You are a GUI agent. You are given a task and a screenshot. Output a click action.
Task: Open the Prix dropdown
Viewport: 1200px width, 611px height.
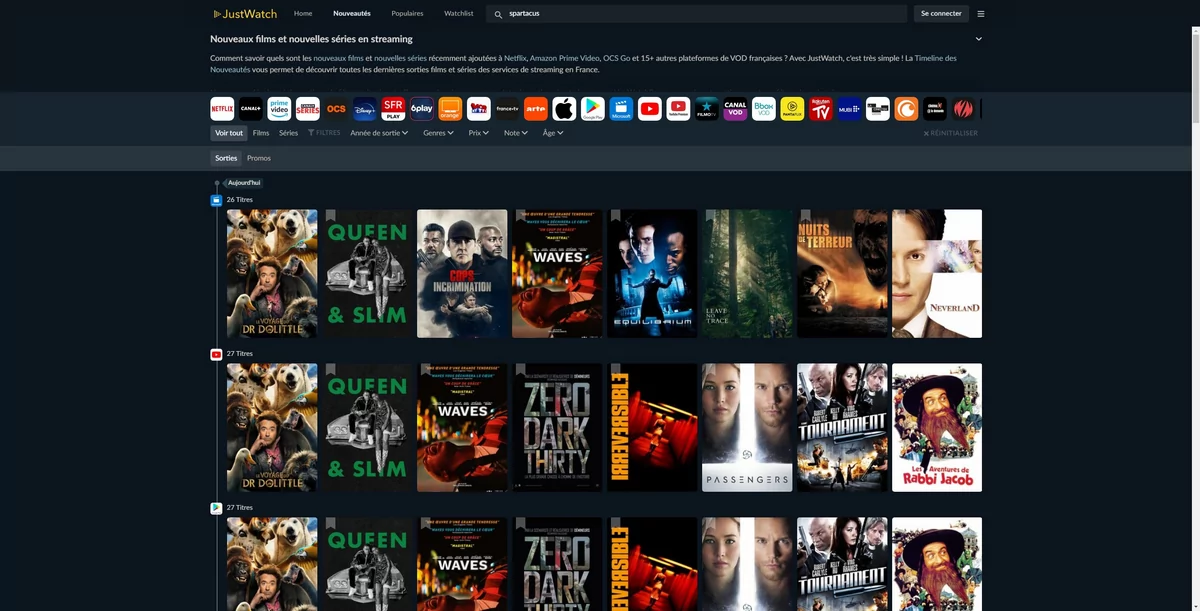coord(478,133)
